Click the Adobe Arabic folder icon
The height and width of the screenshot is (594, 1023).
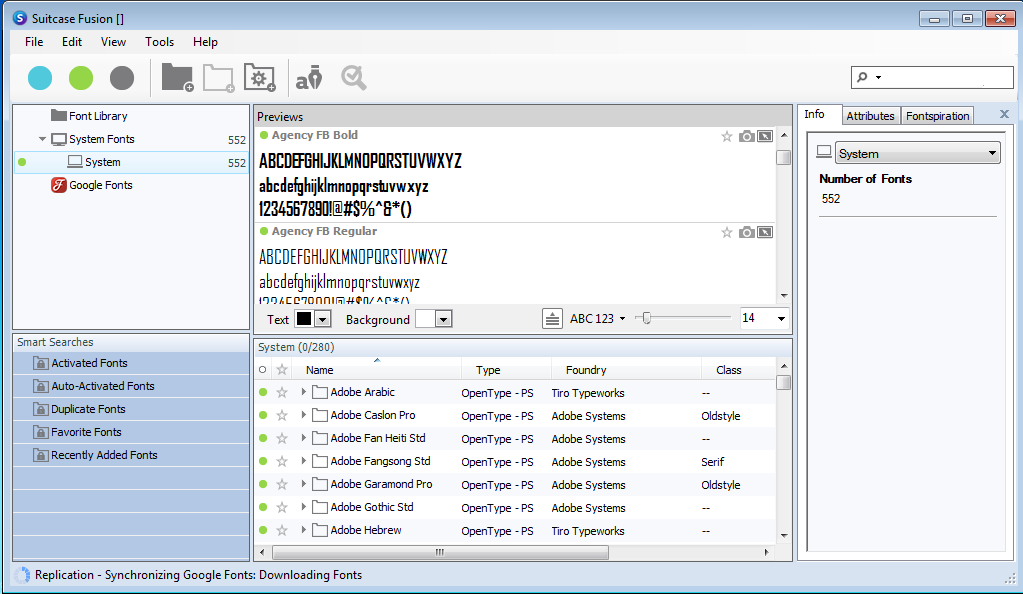(320, 392)
